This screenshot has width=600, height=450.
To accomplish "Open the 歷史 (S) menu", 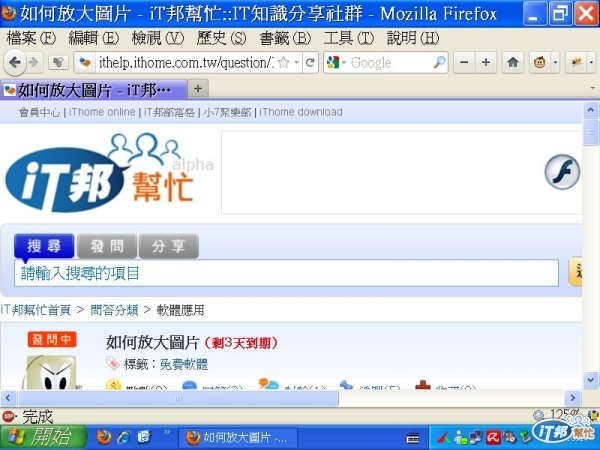I will tap(222, 38).
